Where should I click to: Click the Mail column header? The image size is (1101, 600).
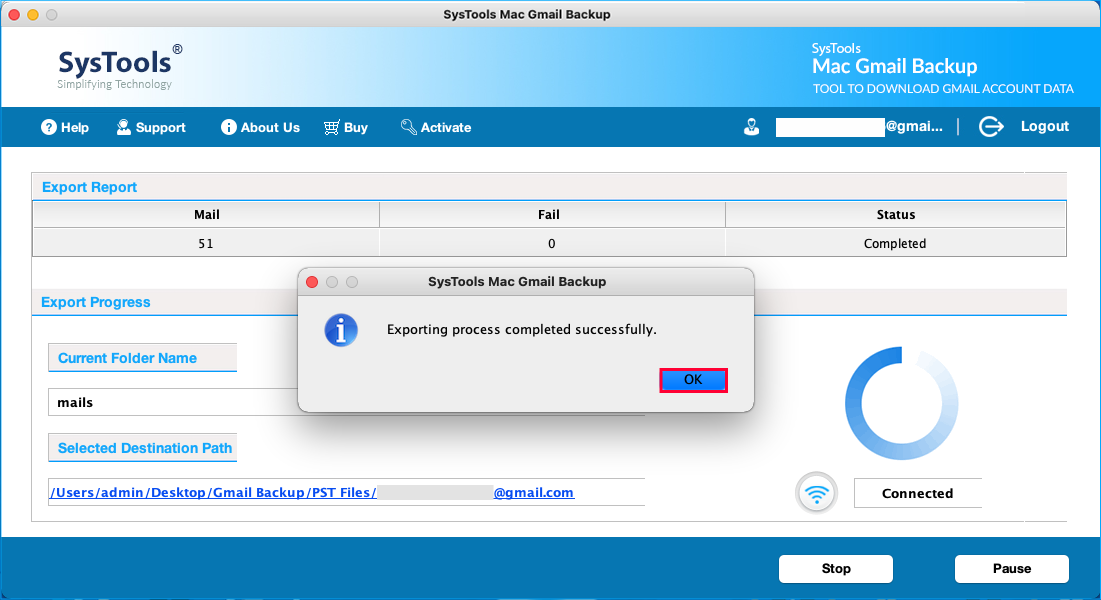pos(206,214)
